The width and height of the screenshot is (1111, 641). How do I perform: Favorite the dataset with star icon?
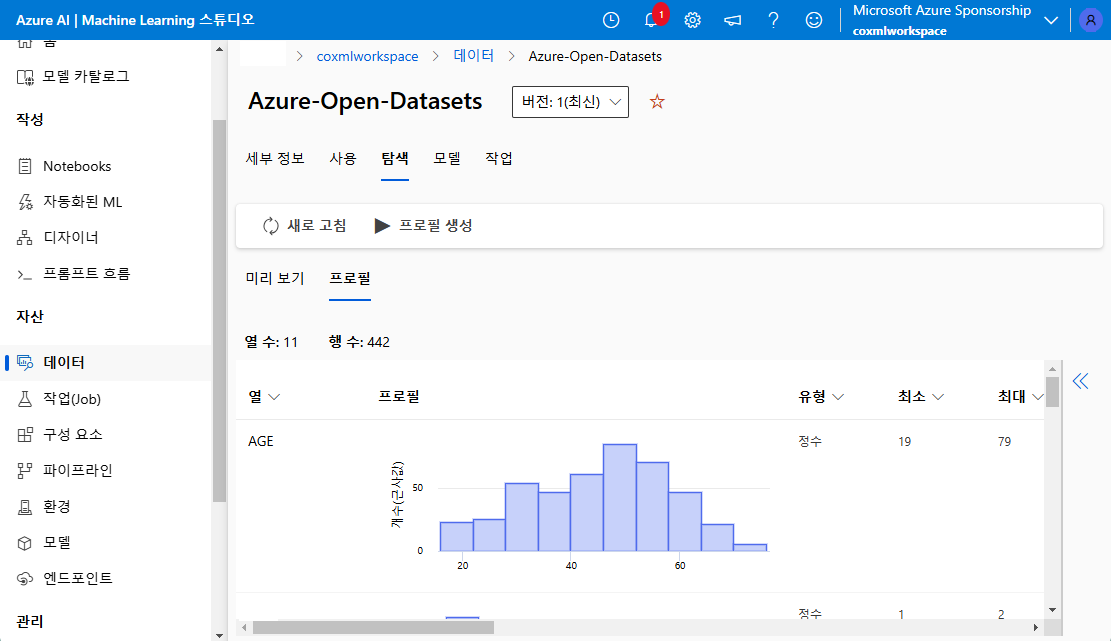point(657,101)
